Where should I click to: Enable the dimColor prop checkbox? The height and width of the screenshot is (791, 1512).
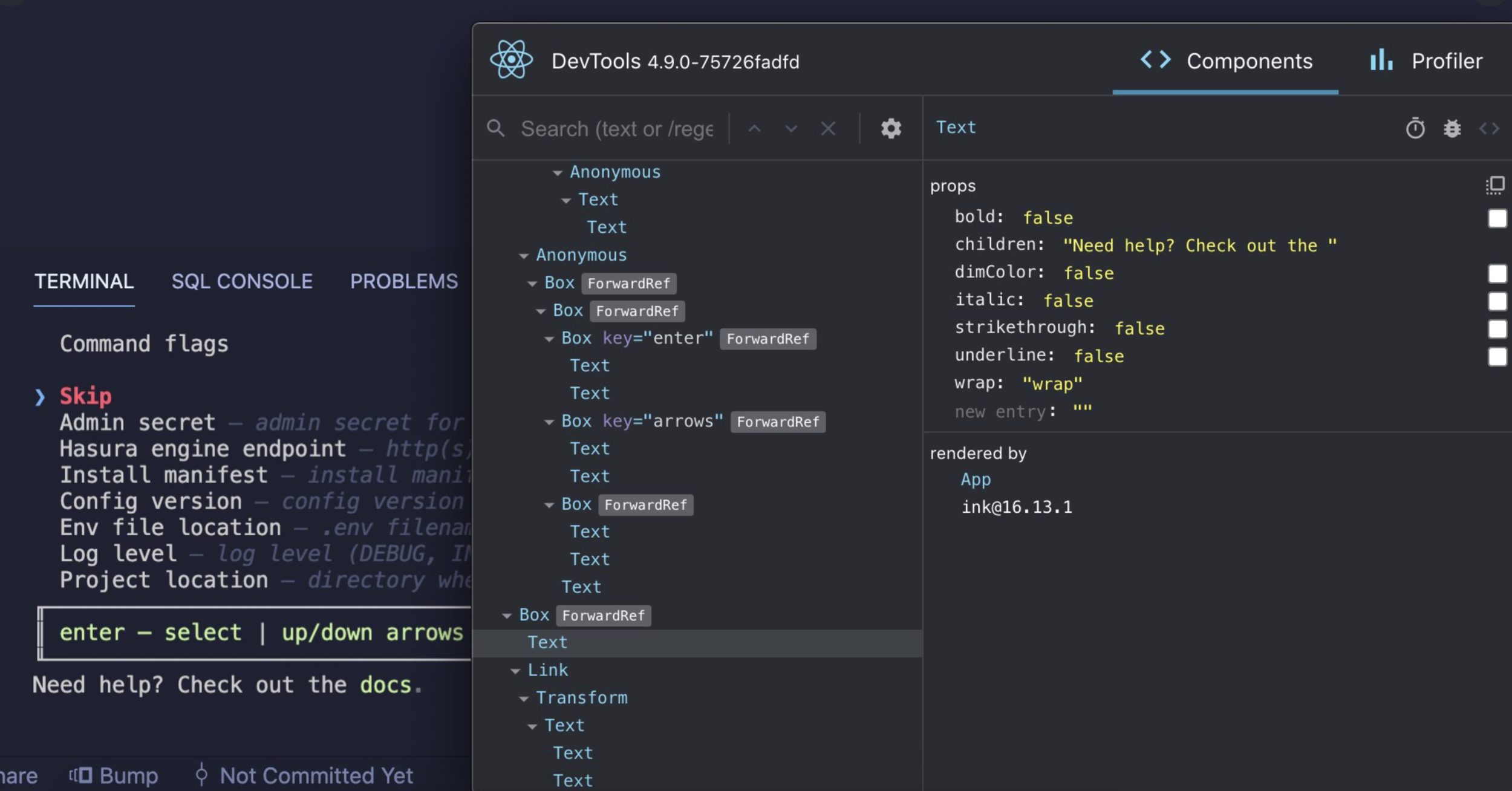tap(1497, 273)
